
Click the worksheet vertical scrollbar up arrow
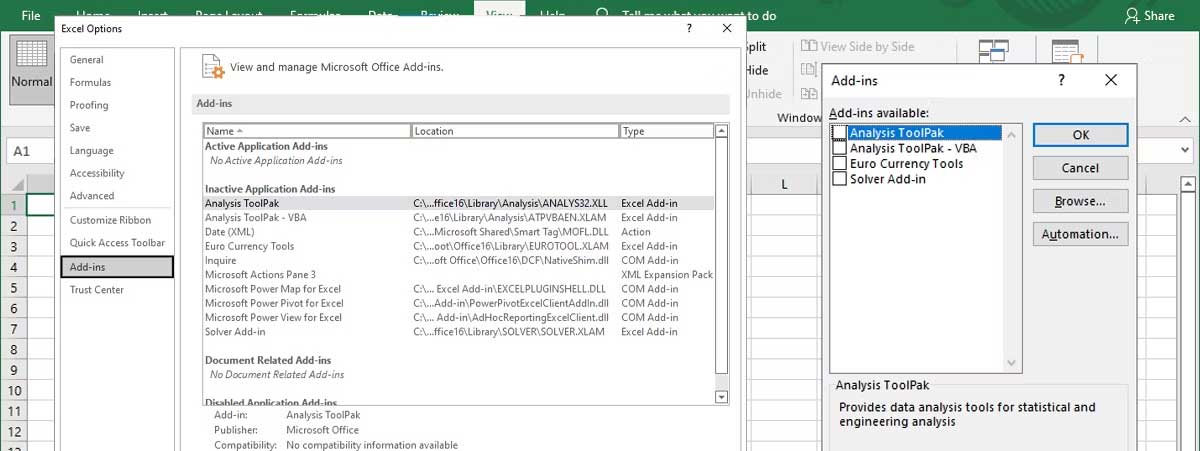(1189, 184)
